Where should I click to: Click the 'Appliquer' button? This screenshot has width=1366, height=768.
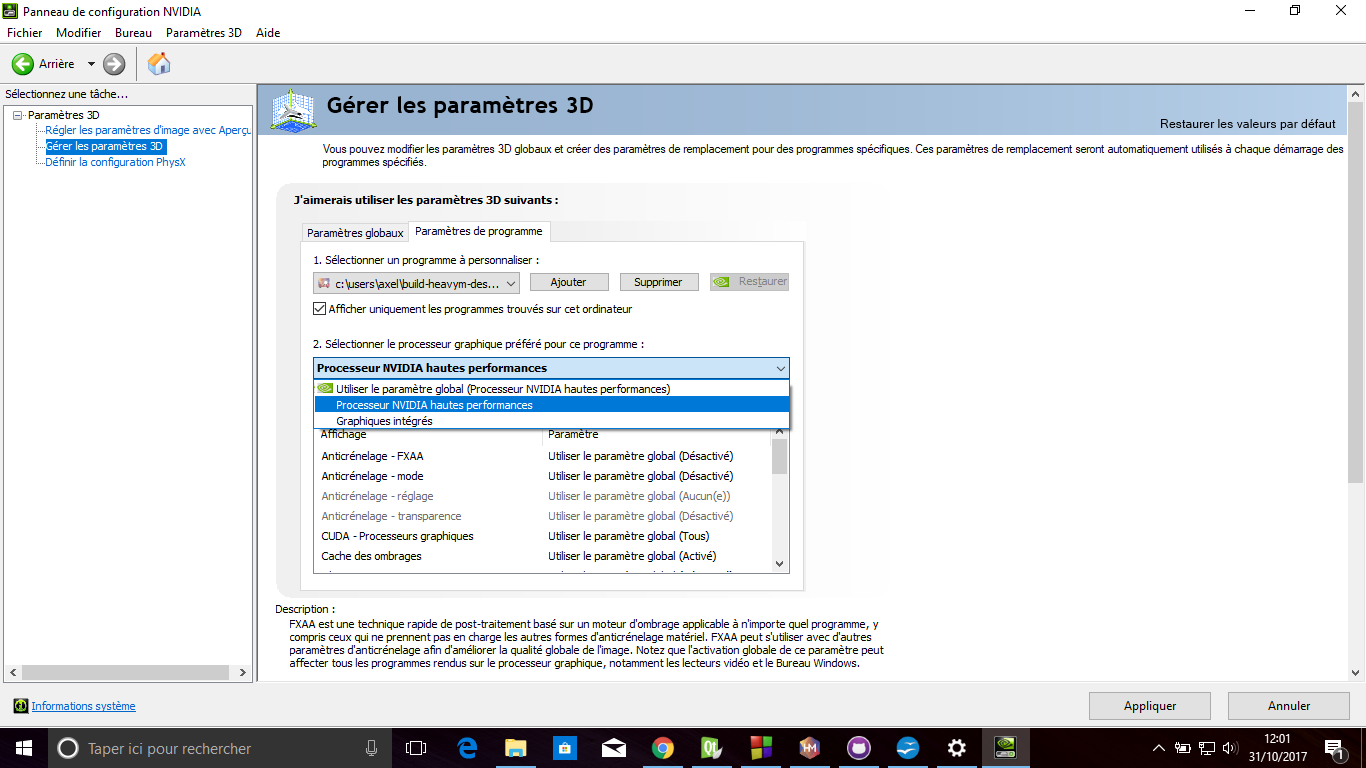pos(1149,705)
